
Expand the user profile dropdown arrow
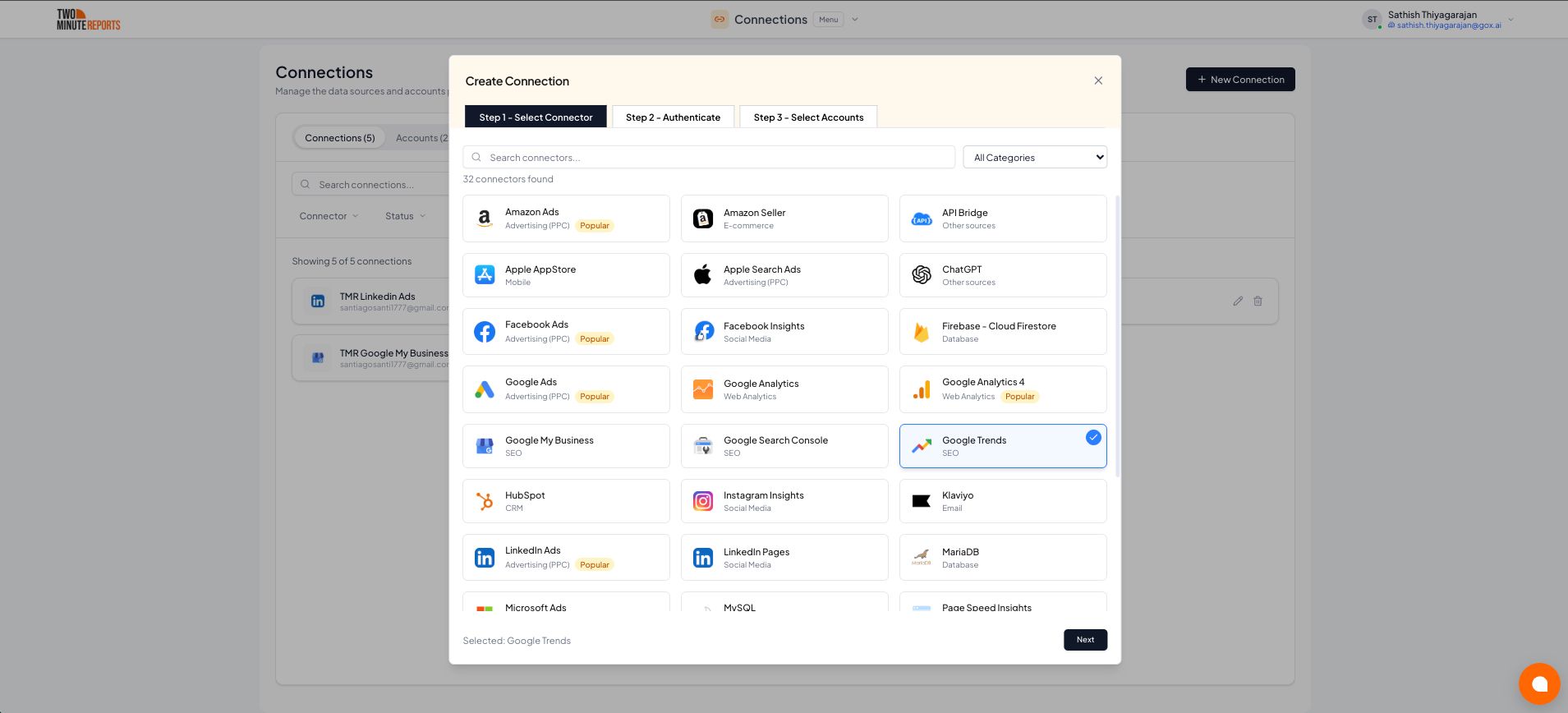tap(1511, 20)
